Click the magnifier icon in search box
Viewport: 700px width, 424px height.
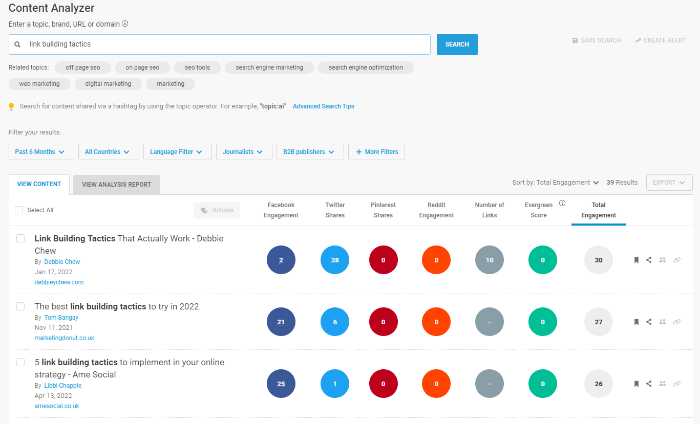(x=18, y=45)
